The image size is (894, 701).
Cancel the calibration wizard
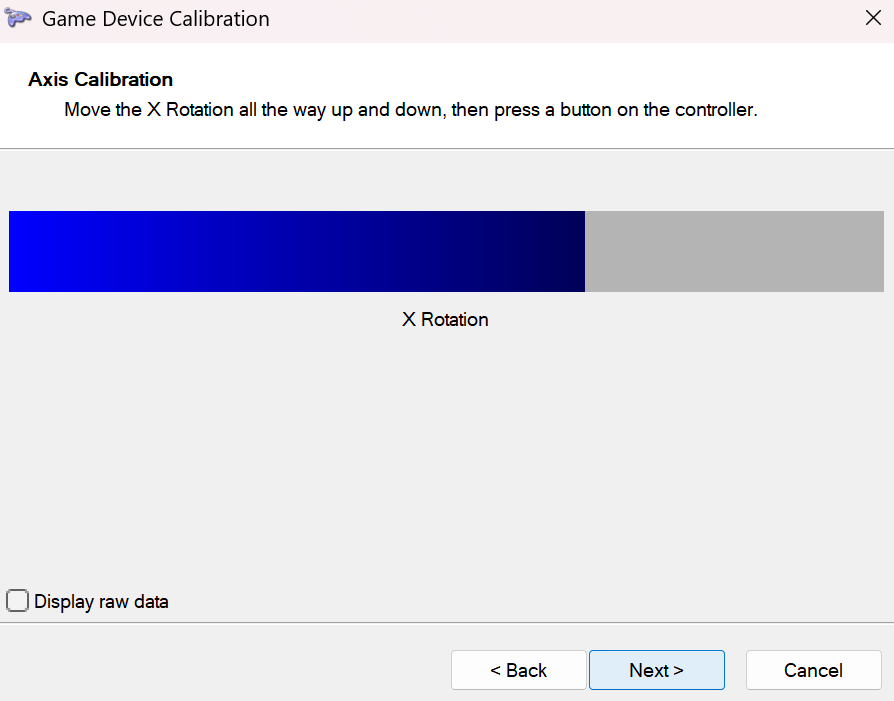pyautogui.click(x=813, y=670)
